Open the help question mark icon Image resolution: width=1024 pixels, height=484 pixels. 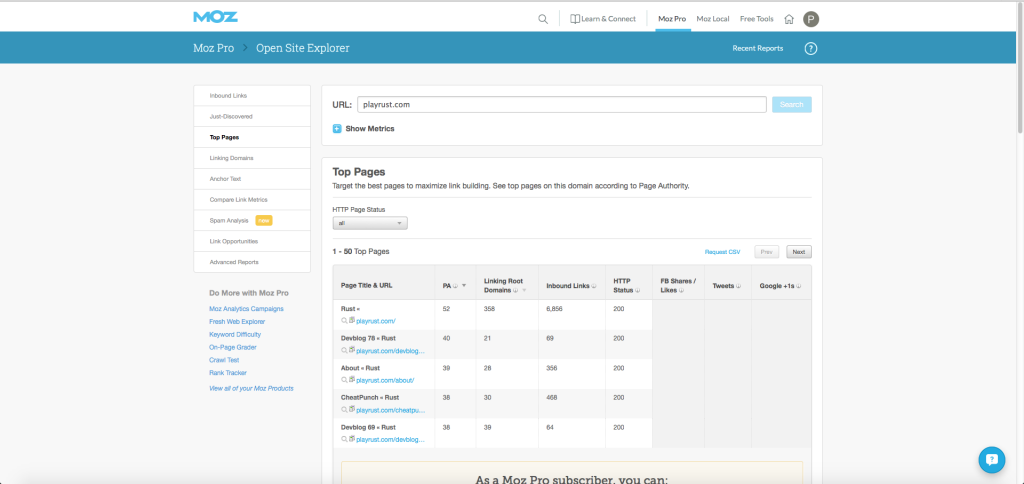coord(810,48)
